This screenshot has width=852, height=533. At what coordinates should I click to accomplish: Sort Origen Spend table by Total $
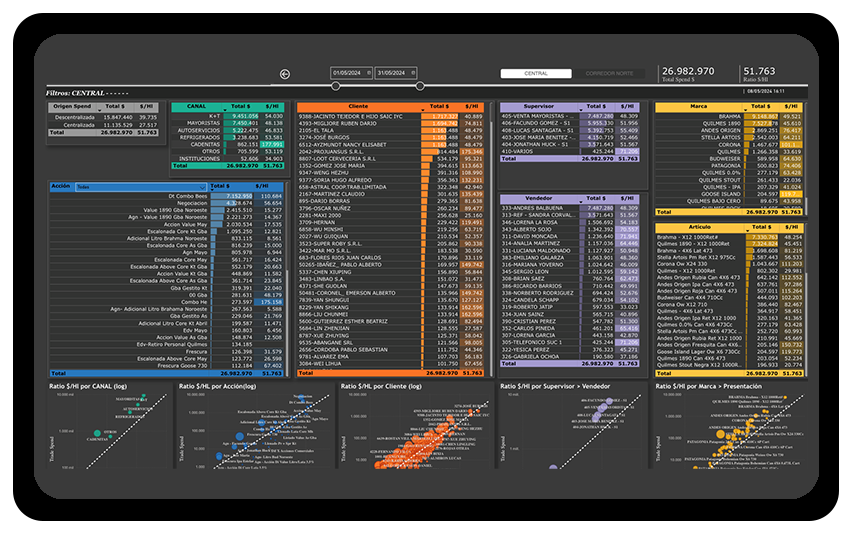[115, 106]
